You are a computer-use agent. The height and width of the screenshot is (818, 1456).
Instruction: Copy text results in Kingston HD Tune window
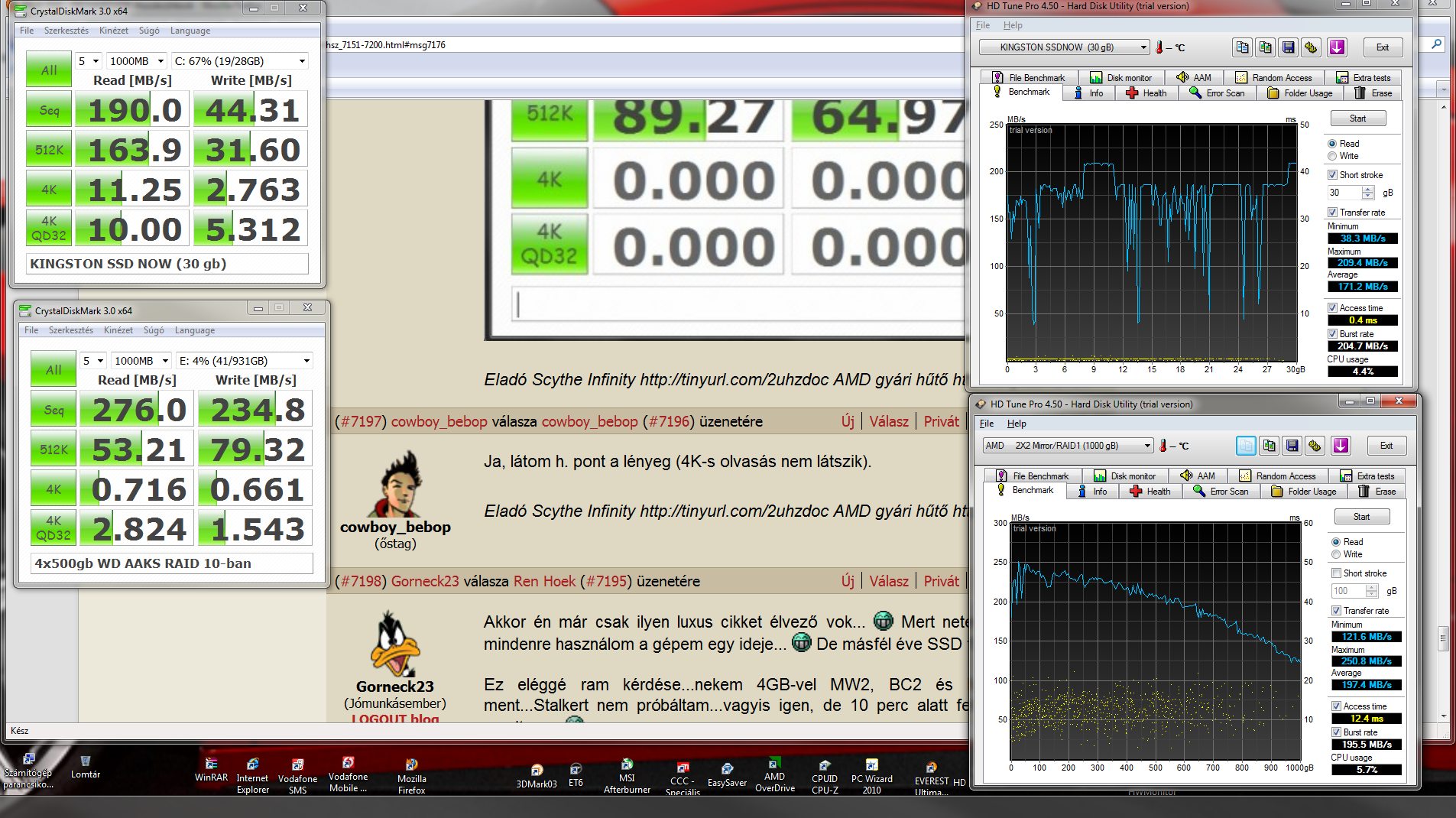(x=1242, y=47)
